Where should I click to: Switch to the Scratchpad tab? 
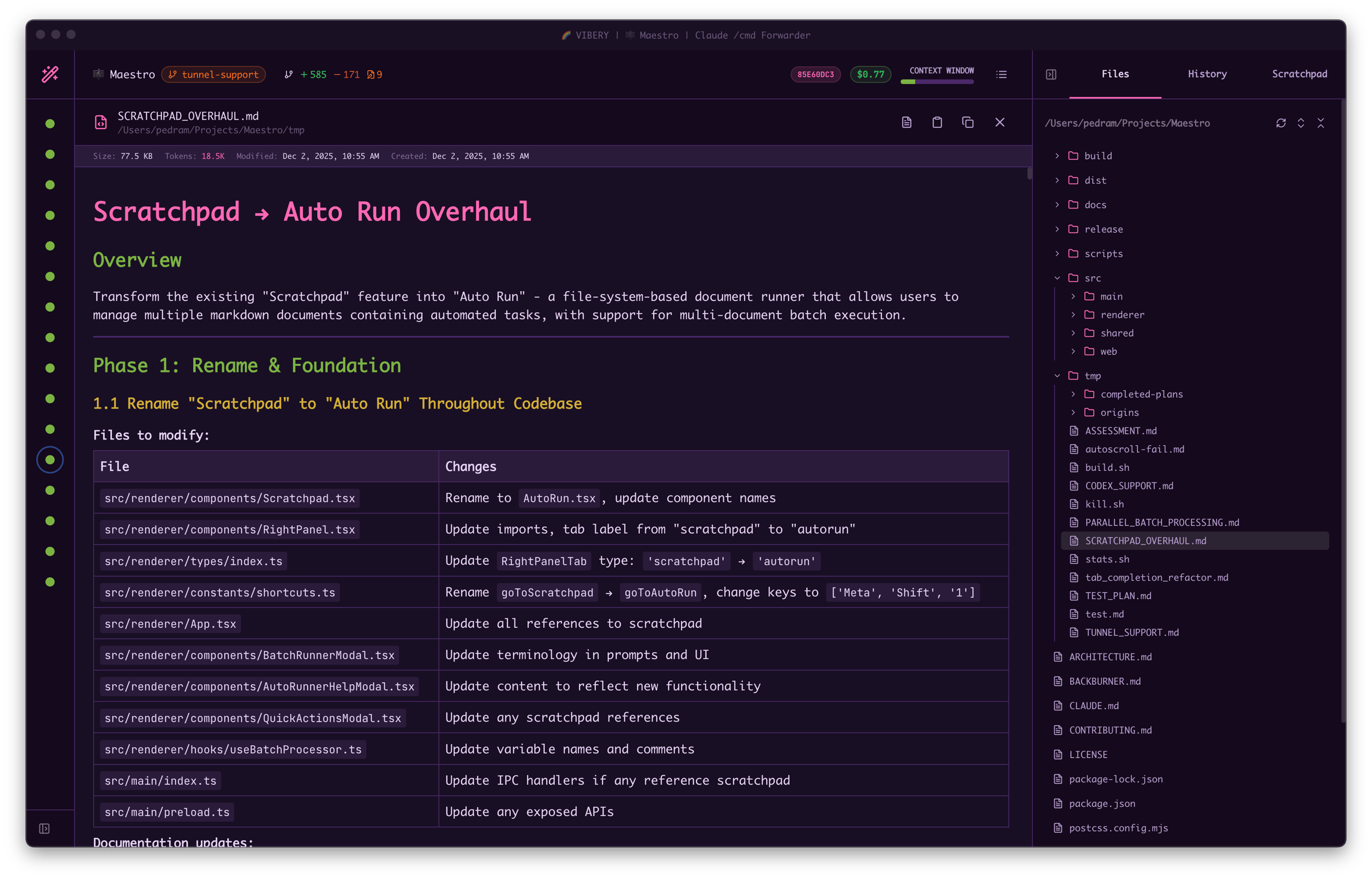click(x=1299, y=74)
